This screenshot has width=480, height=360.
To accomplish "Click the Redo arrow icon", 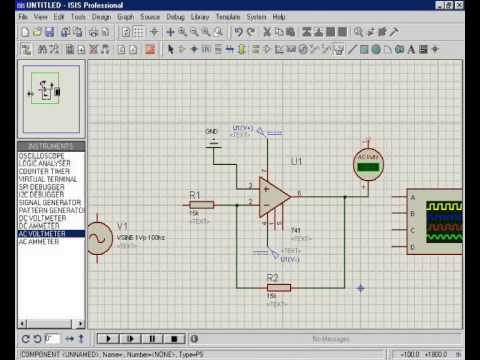I will (x=250, y=32).
